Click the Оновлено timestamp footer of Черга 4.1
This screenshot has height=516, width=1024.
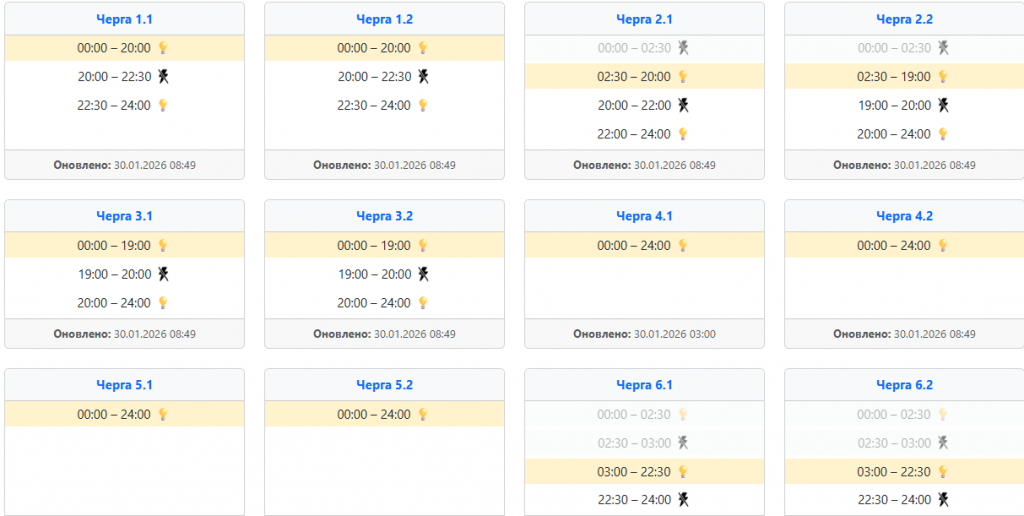coord(644,334)
